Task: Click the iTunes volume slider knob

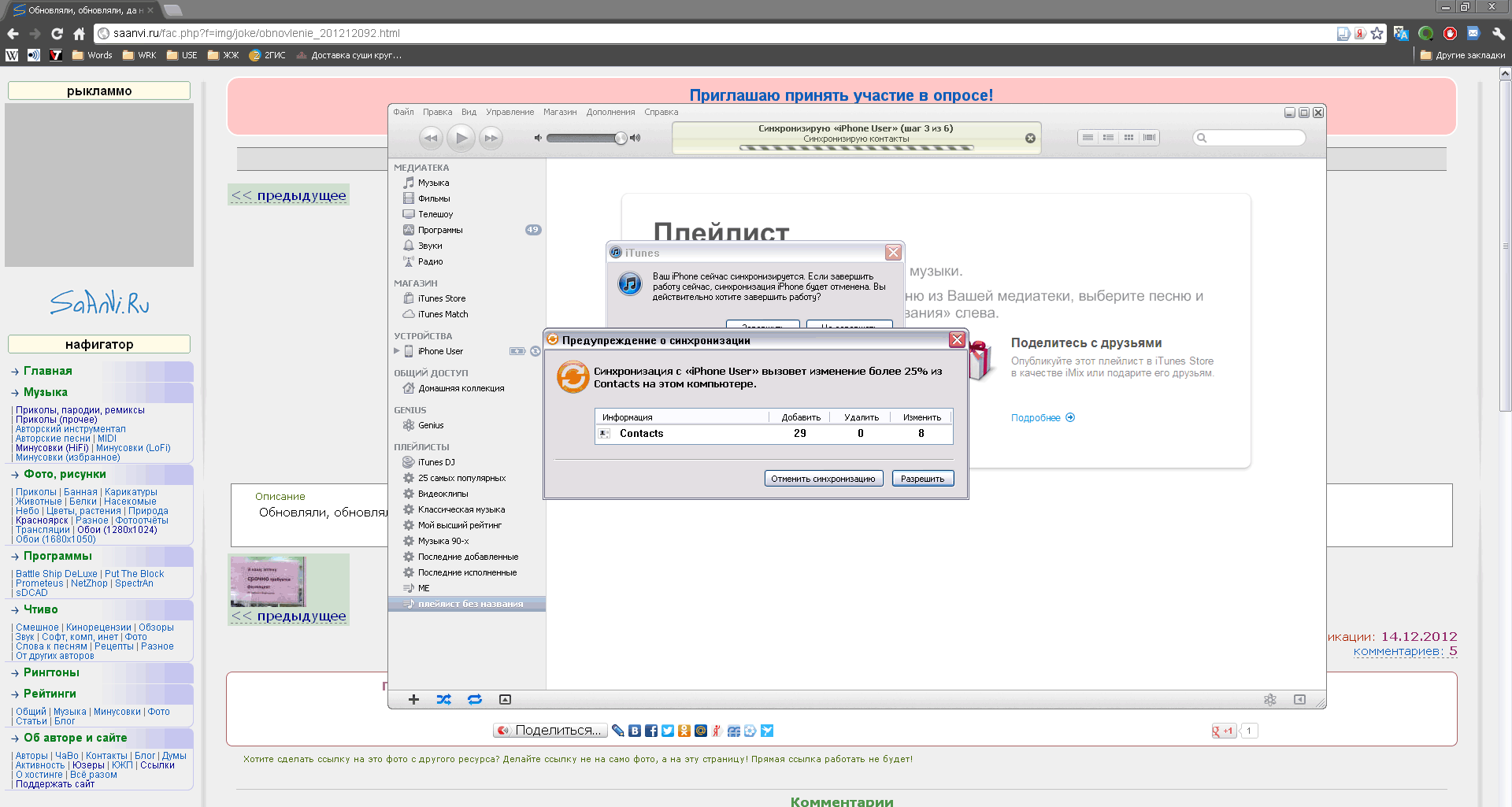Action: [621, 138]
